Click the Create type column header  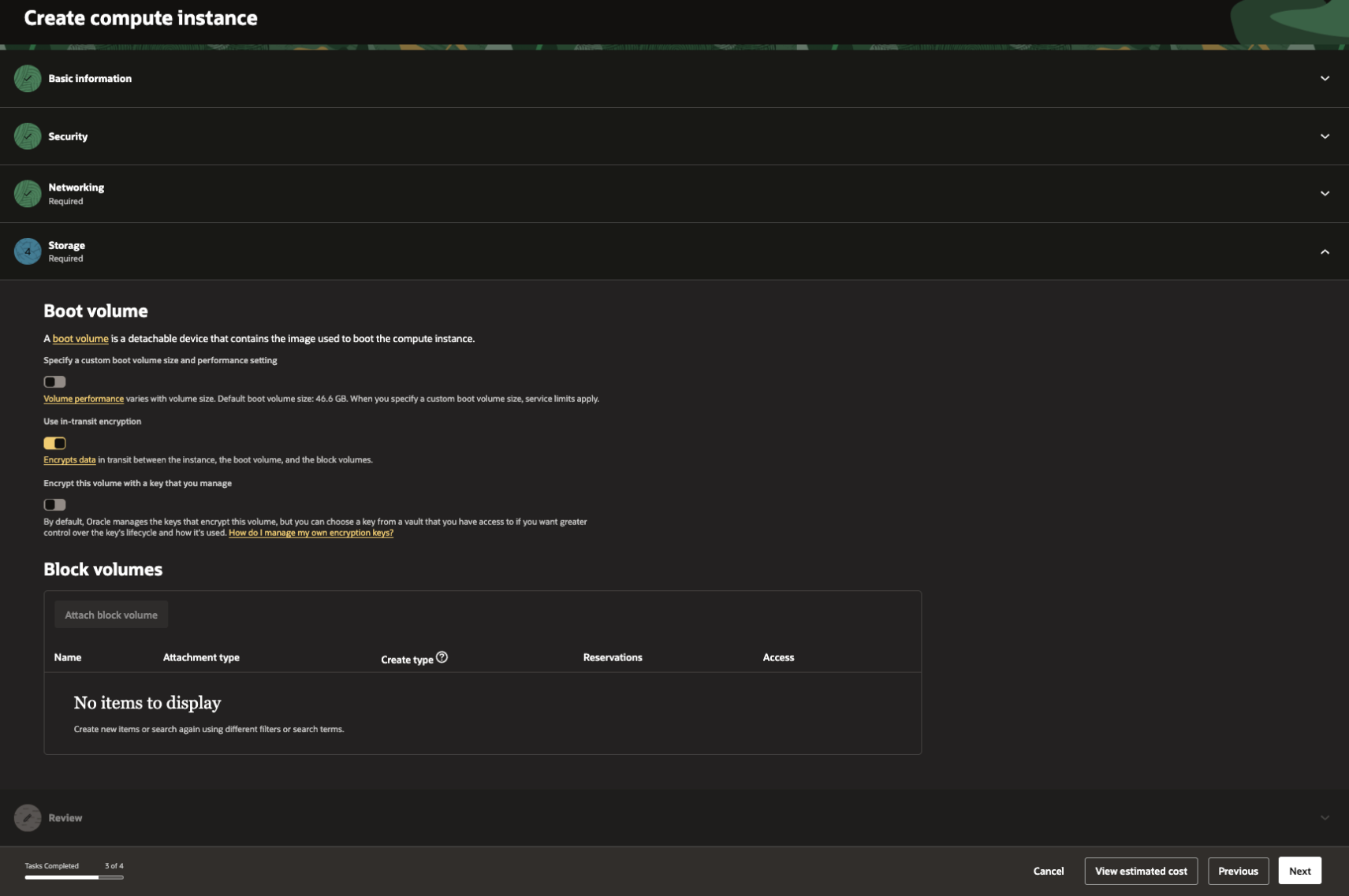[x=407, y=660]
